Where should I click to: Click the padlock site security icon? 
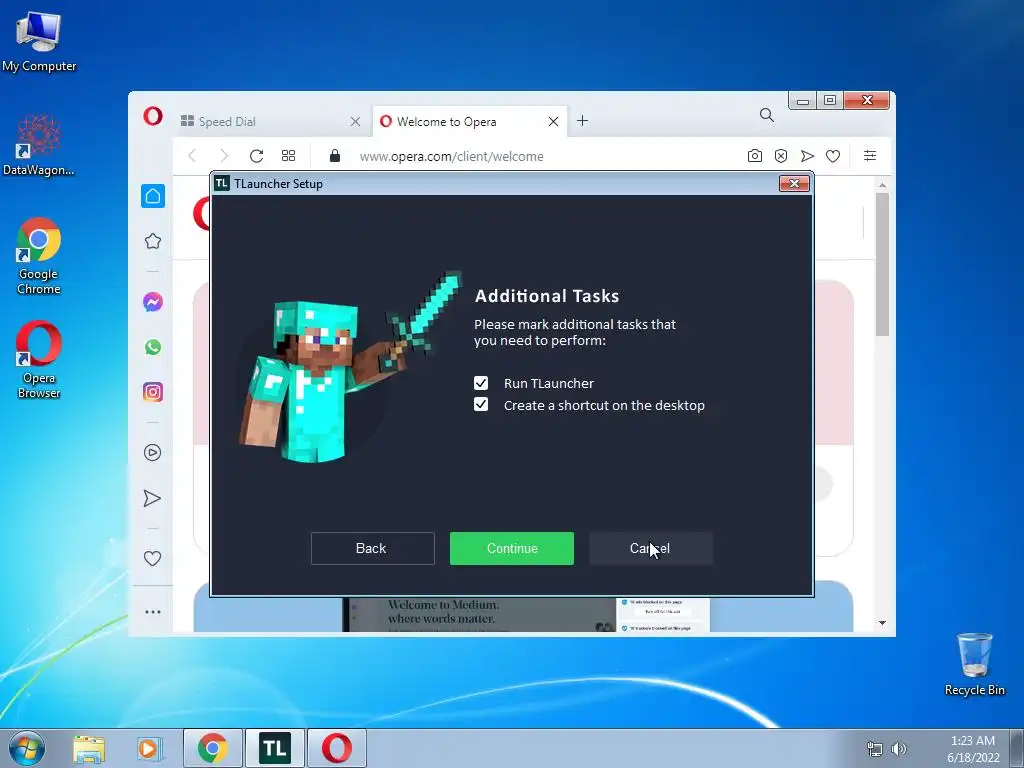[x=335, y=155]
